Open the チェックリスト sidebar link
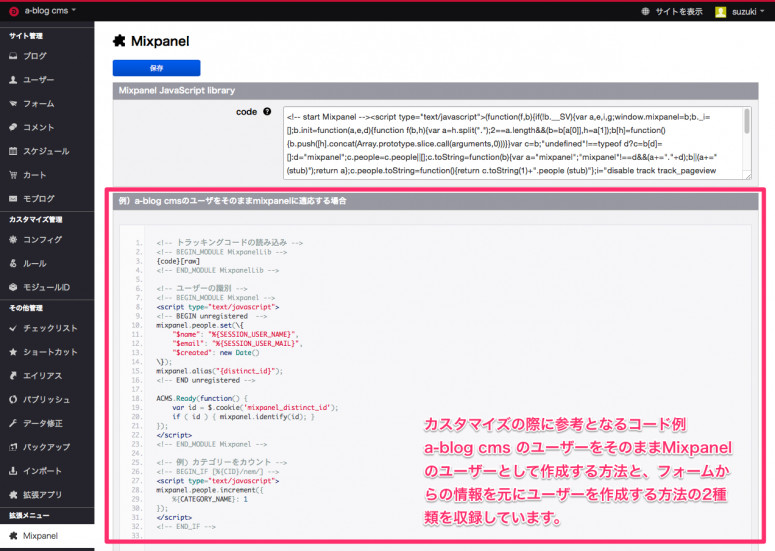Image resolution: width=775 pixels, height=551 pixels. point(50,328)
